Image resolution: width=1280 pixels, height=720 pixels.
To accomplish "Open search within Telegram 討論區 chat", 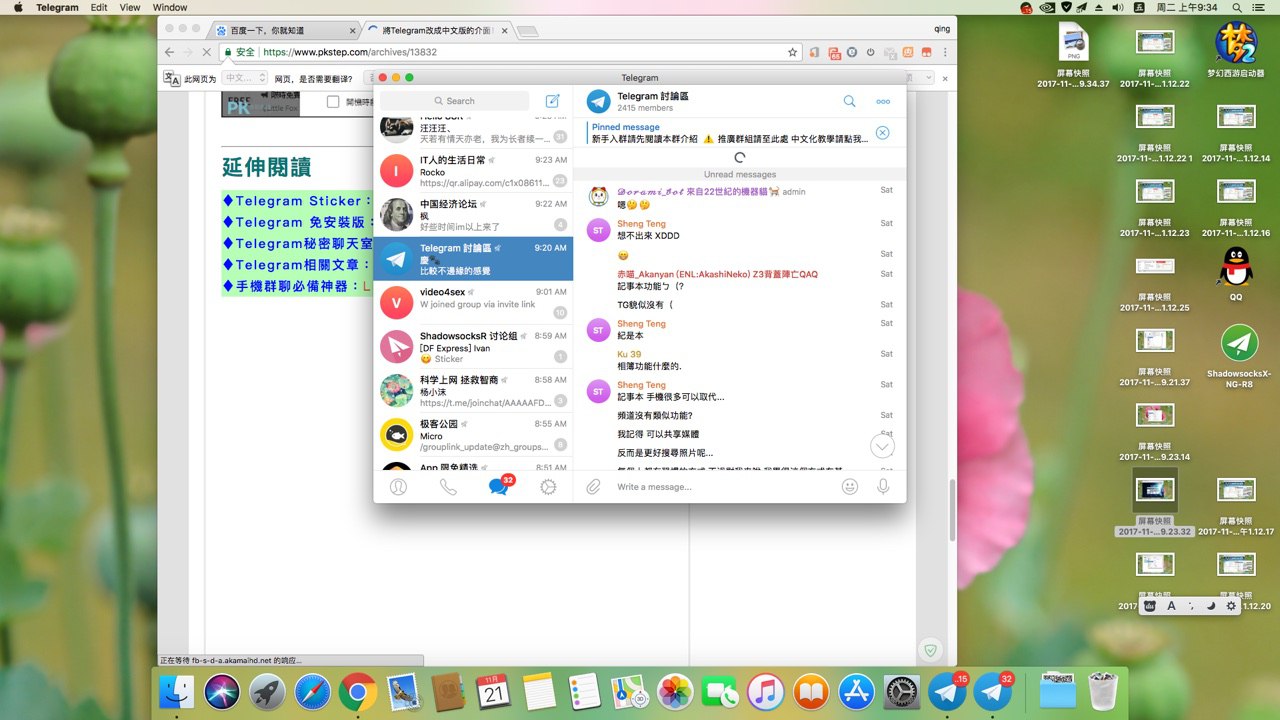I will click(x=849, y=101).
